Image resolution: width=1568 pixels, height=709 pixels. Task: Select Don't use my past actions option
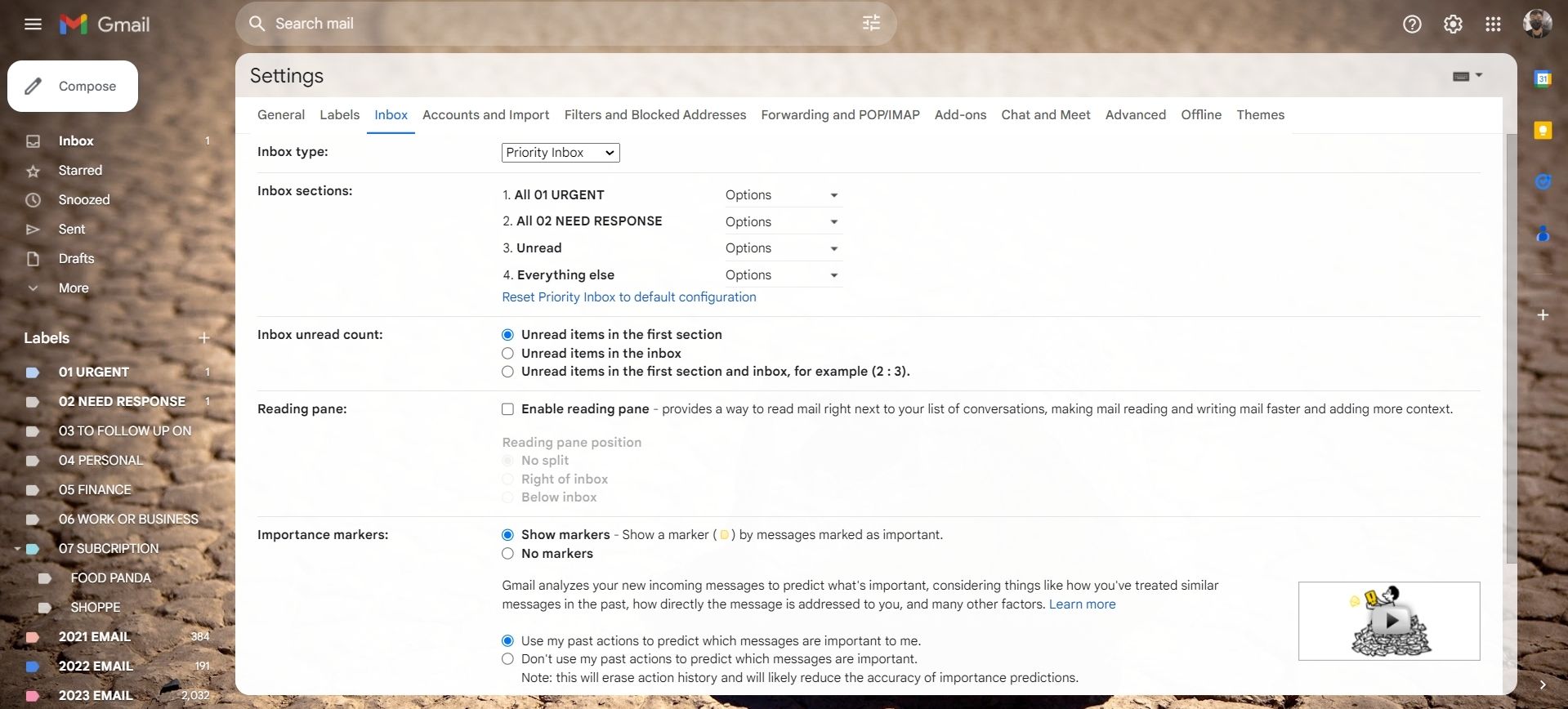click(x=507, y=659)
